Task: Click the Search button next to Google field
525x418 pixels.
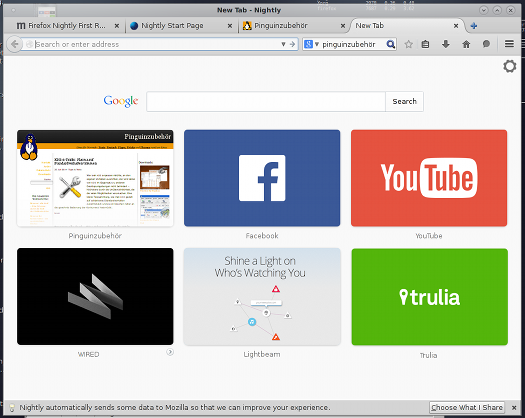Action: coord(404,101)
